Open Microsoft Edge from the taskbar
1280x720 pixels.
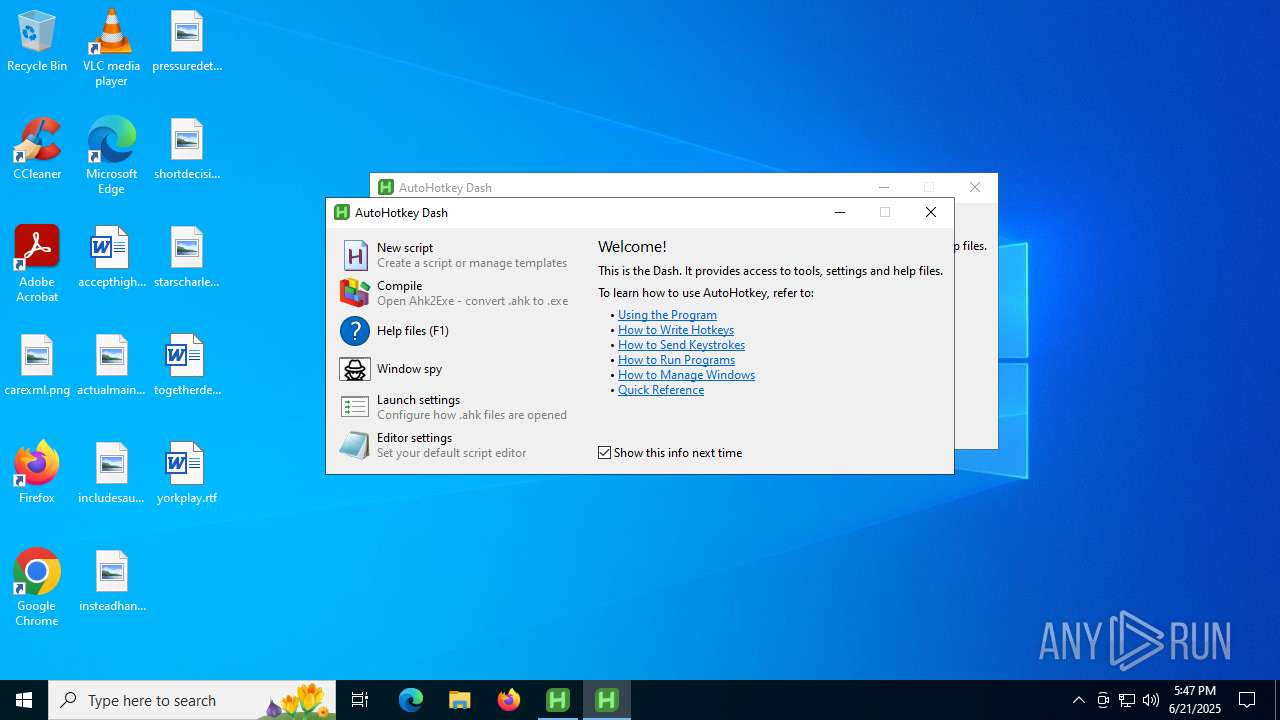[411, 700]
